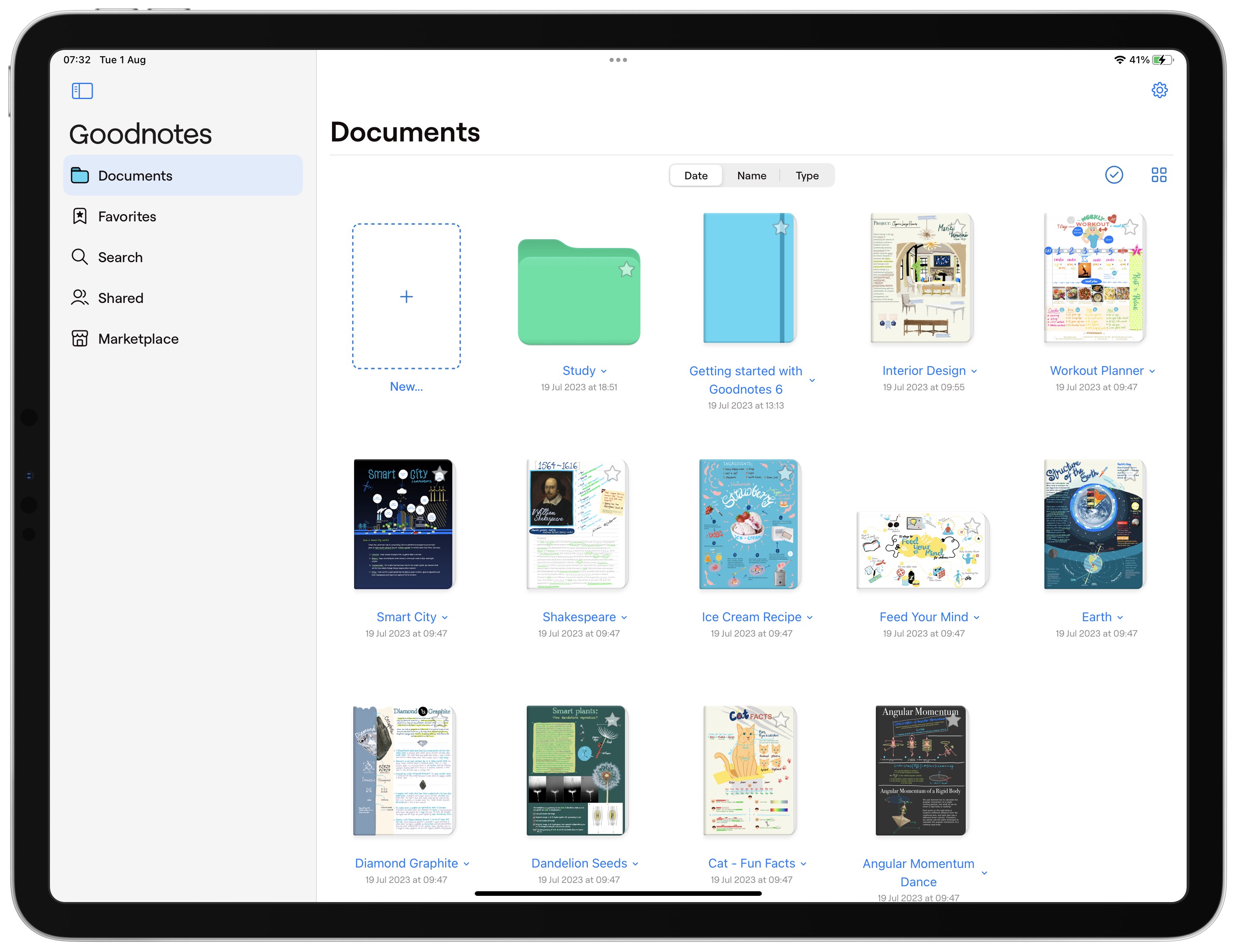Image resolution: width=1237 pixels, height=952 pixels.
Task: Sort documents by Name tab
Action: click(x=751, y=175)
